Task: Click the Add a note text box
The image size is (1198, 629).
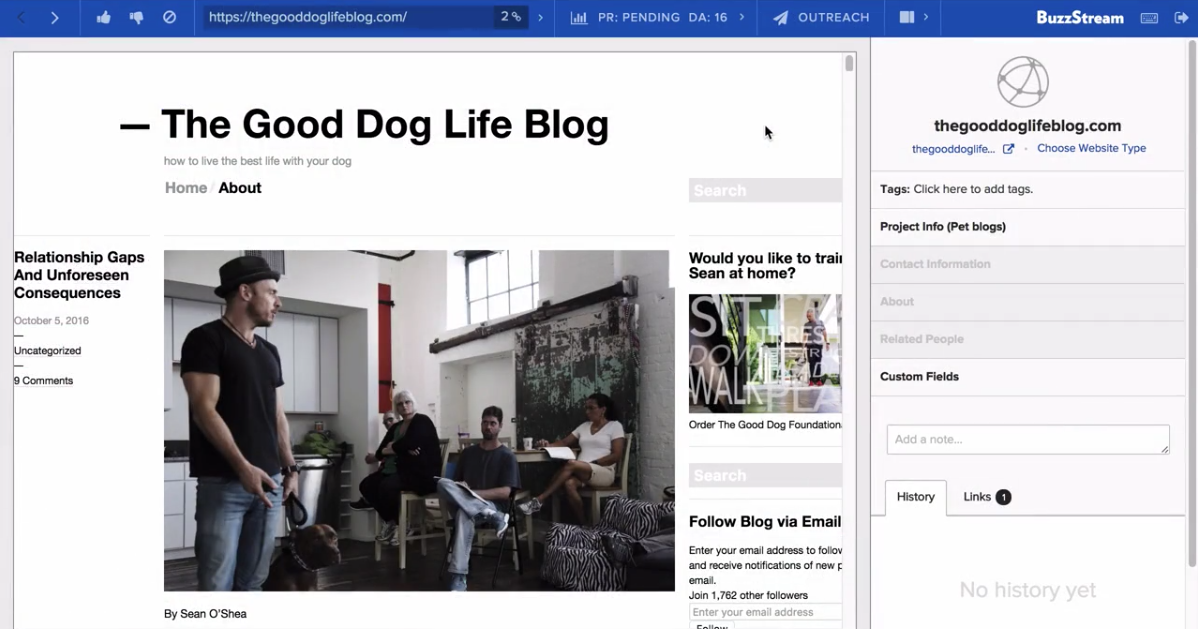Action: 1028,439
